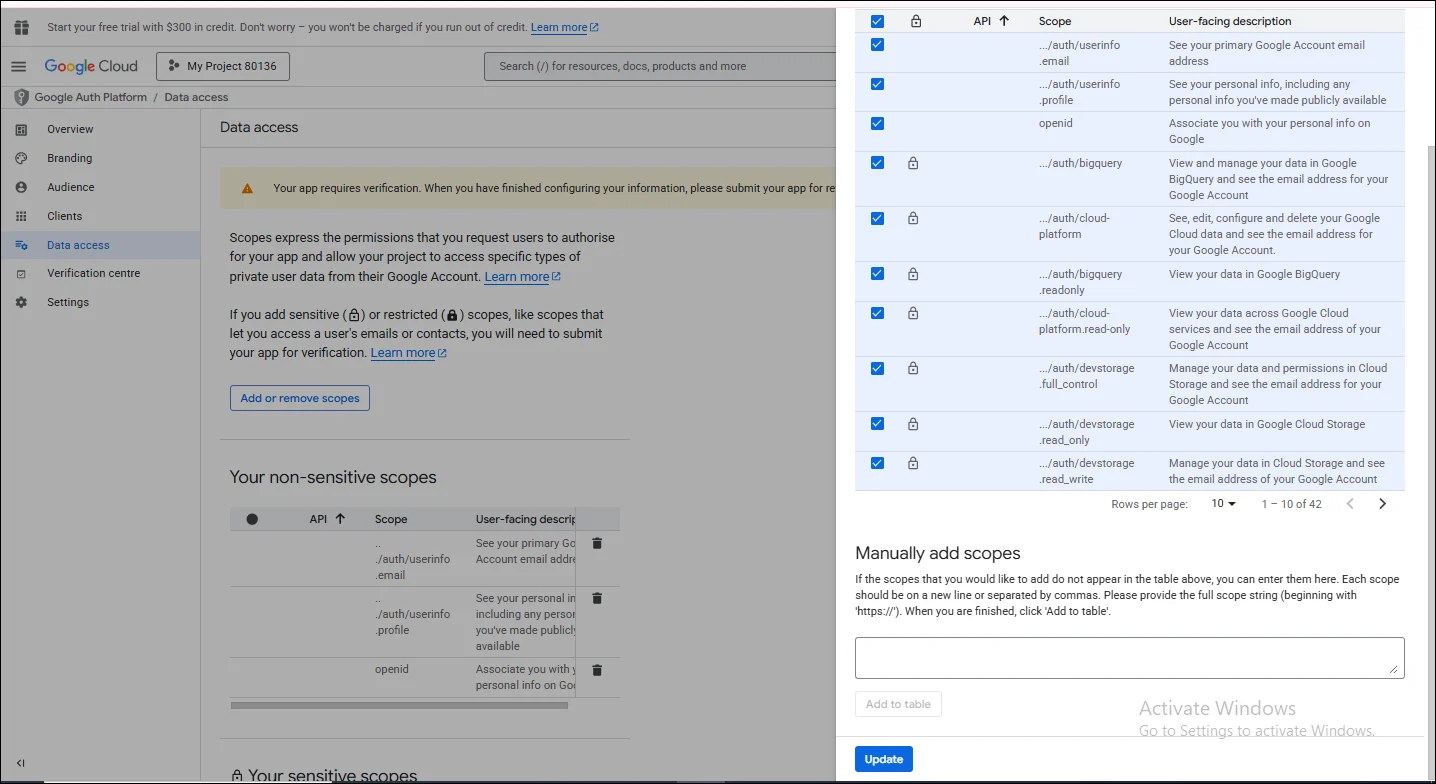Click the gift icon in the free trial banner
Image resolution: width=1436 pixels, height=784 pixels.
click(x=21, y=27)
